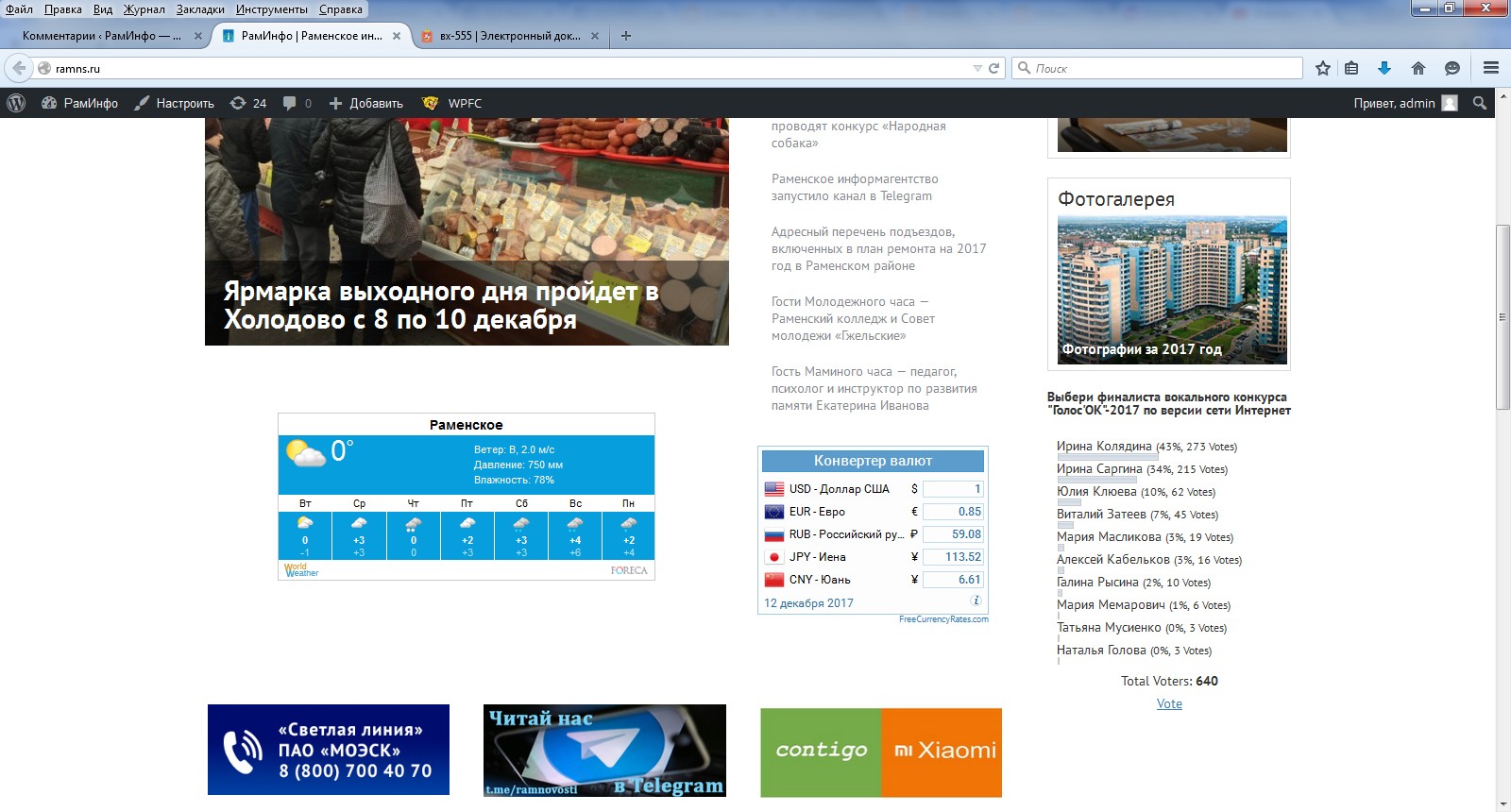1511x812 pixels.
Task: Open the Закладки menu
Action: point(200,9)
